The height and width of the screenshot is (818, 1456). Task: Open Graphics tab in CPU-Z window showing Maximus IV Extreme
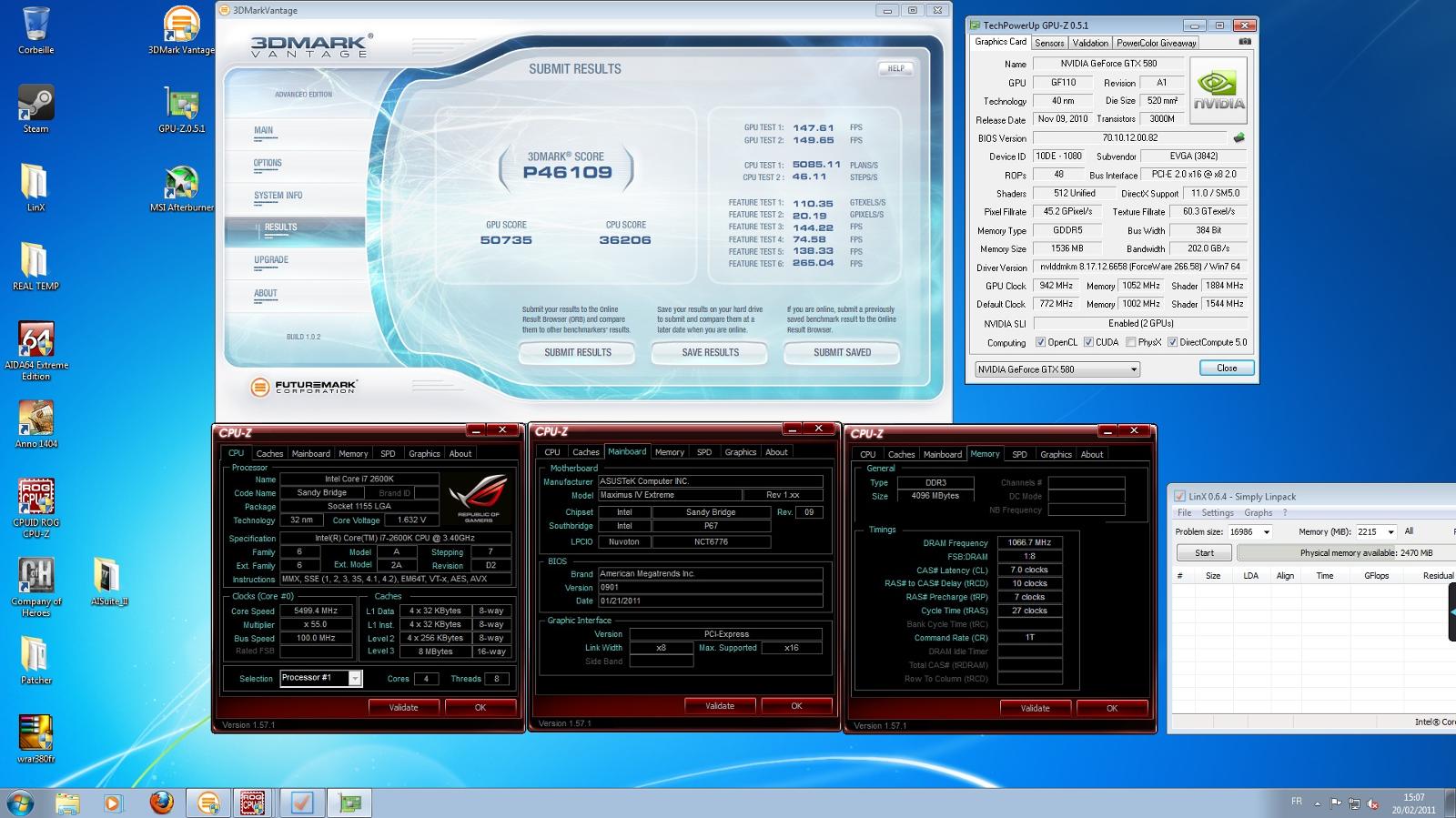[740, 452]
